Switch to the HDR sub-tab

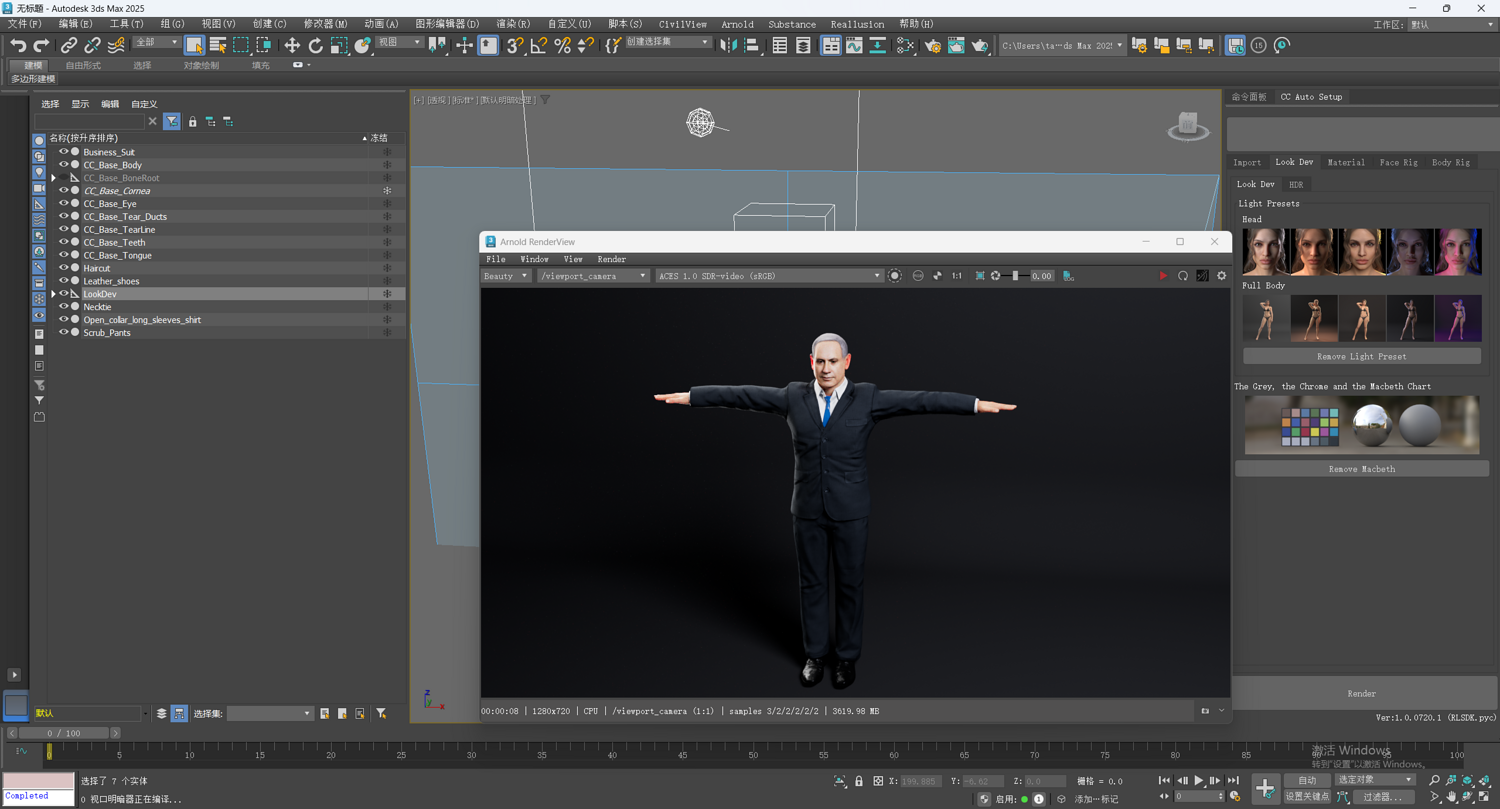click(x=1296, y=184)
